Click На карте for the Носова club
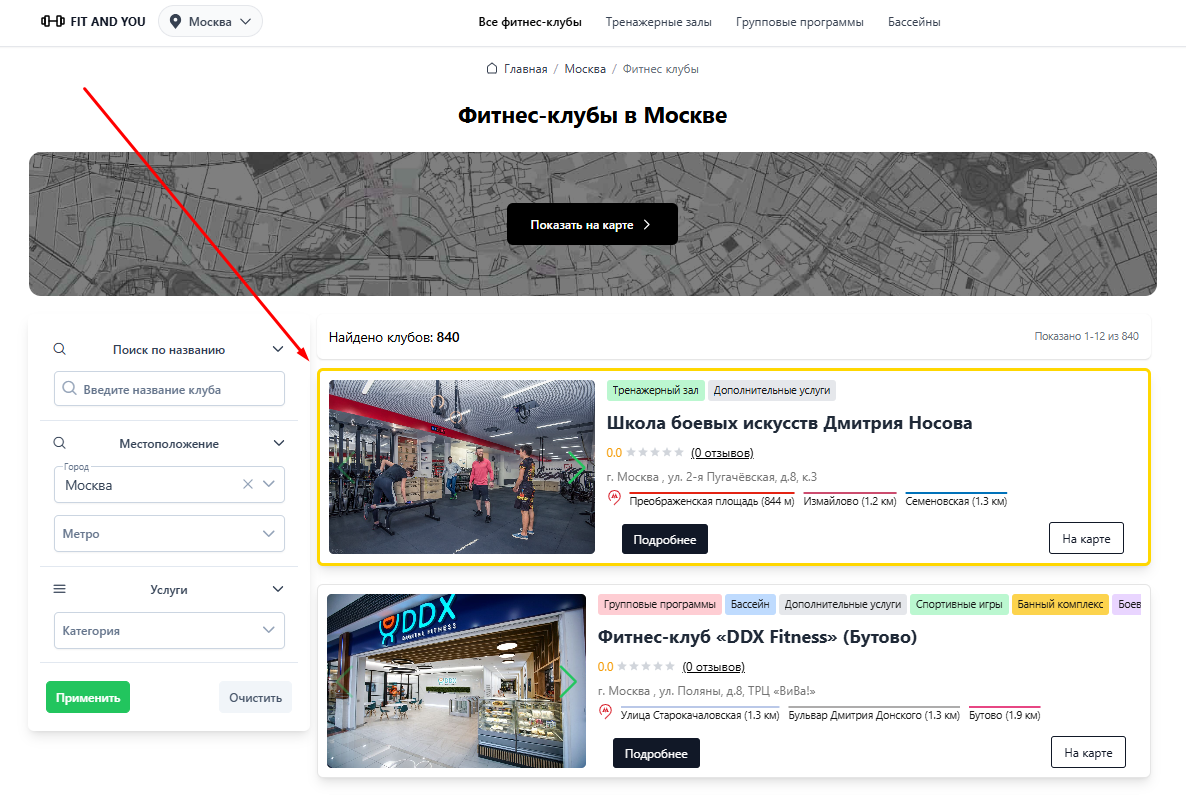This screenshot has height=795, width=1186. coord(1086,538)
